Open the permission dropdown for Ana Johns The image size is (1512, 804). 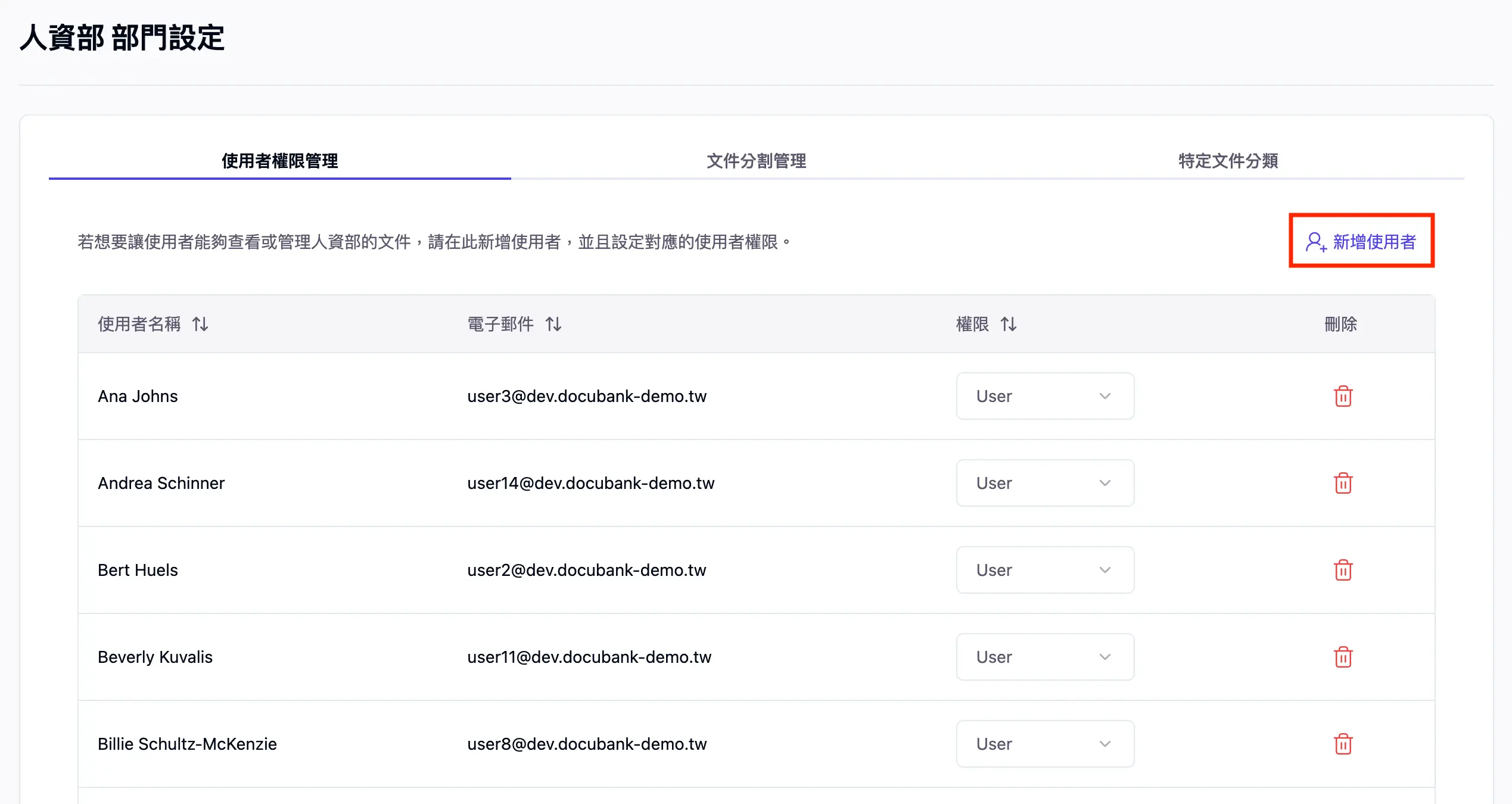(x=1045, y=396)
